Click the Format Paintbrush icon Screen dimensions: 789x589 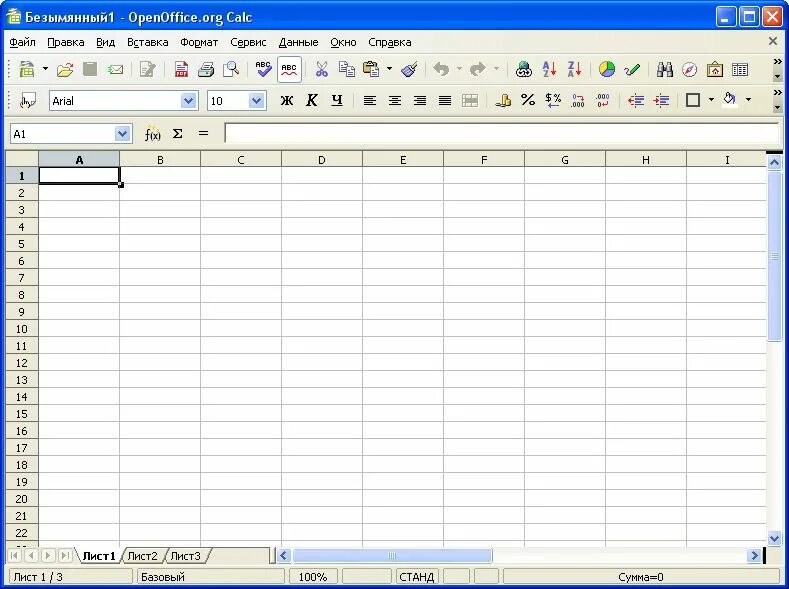pos(410,69)
